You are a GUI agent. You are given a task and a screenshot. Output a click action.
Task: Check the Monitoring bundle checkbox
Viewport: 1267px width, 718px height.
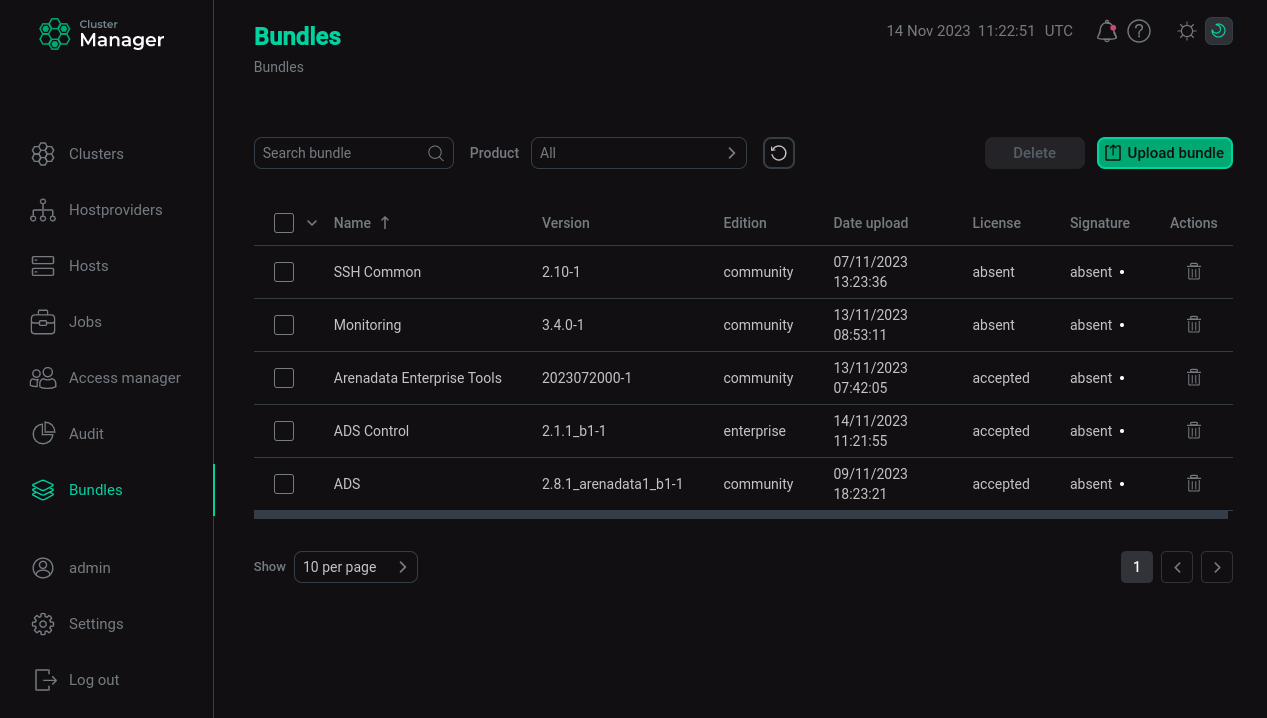[x=284, y=325]
